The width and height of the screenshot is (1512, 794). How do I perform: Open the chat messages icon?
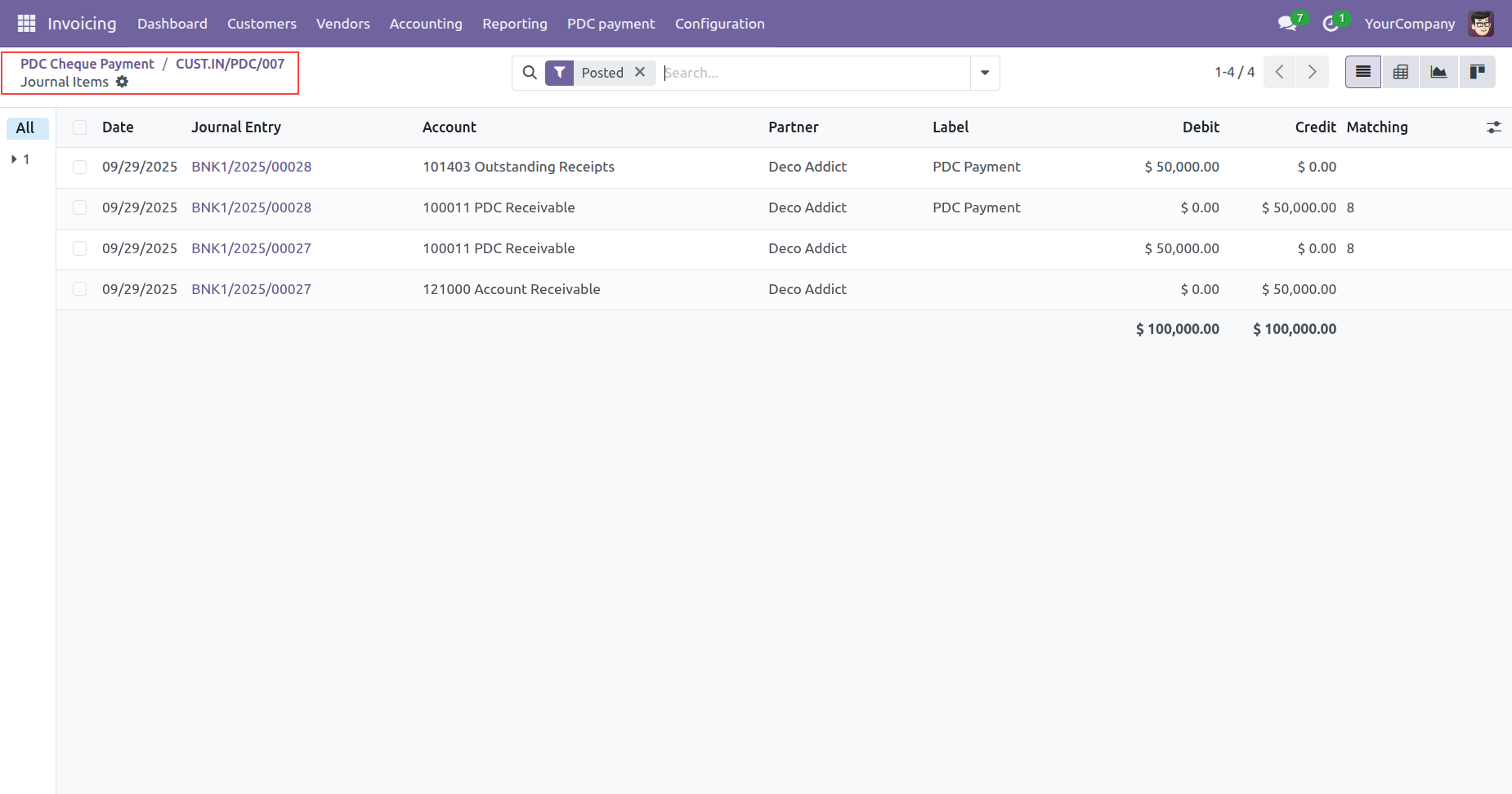[x=1287, y=24]
